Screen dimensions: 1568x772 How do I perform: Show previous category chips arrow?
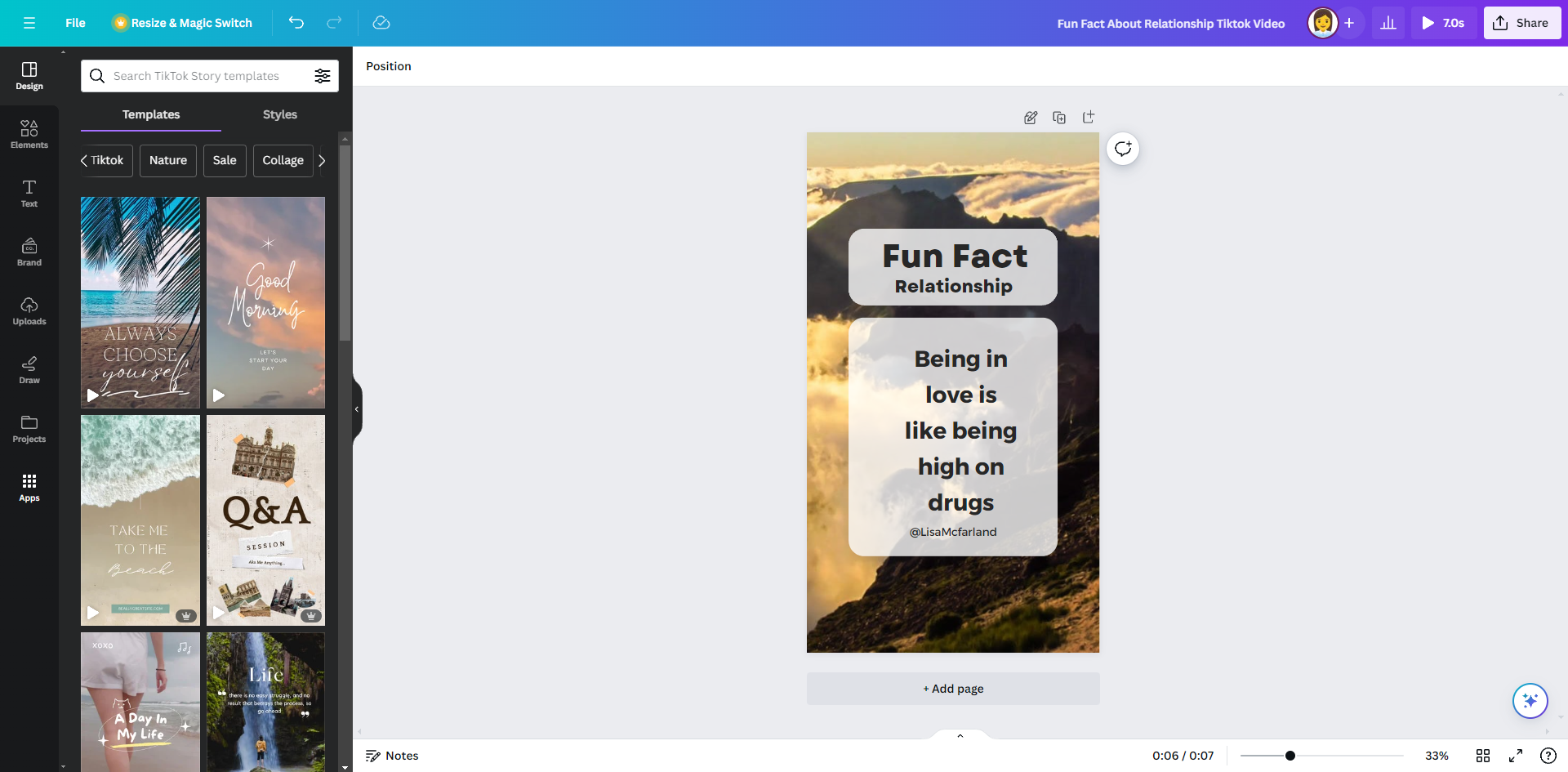(x=84, y=160)
